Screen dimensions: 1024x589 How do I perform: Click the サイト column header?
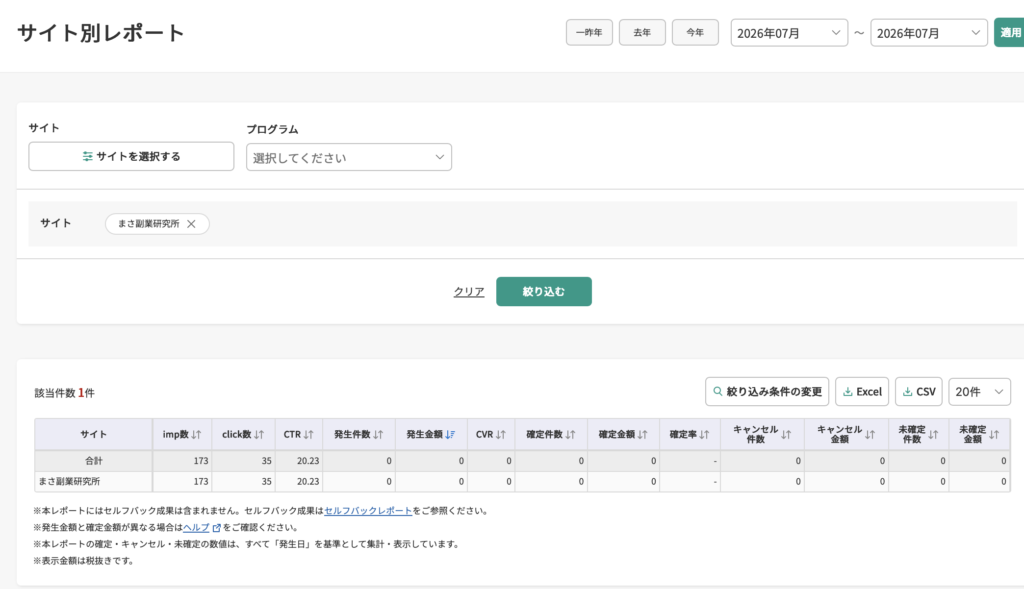pos(93,434)
